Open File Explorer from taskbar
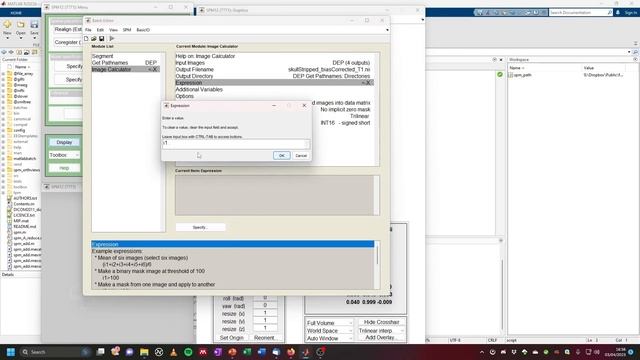The width and height of the screenshot is (640, 360). (x=144, y=352)
